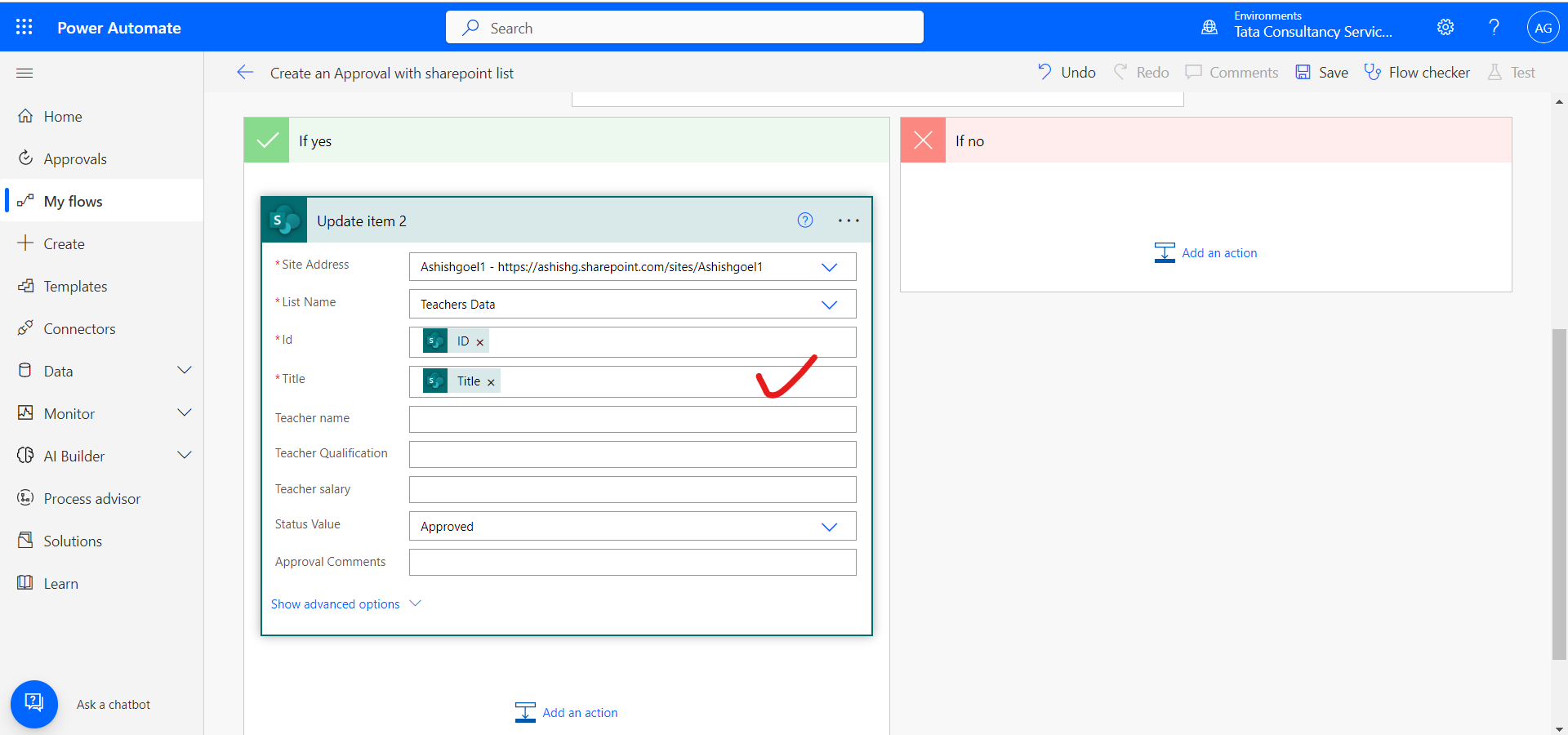Open the Ask a chatbot icon
The height and width of the screenshot is (735, 1568).
(x=34, y=703)
